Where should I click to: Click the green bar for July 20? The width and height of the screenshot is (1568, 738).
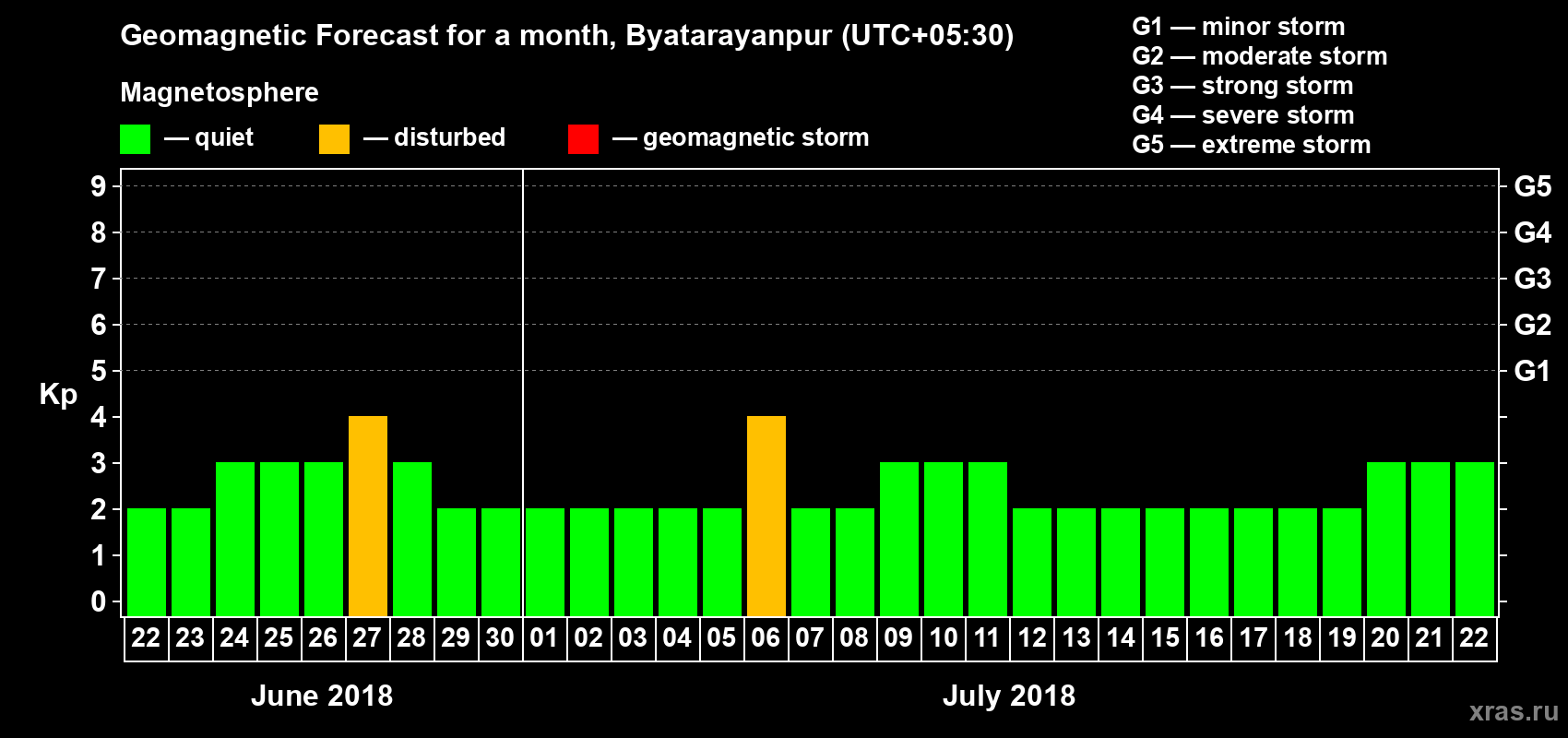coord(1386,539)
